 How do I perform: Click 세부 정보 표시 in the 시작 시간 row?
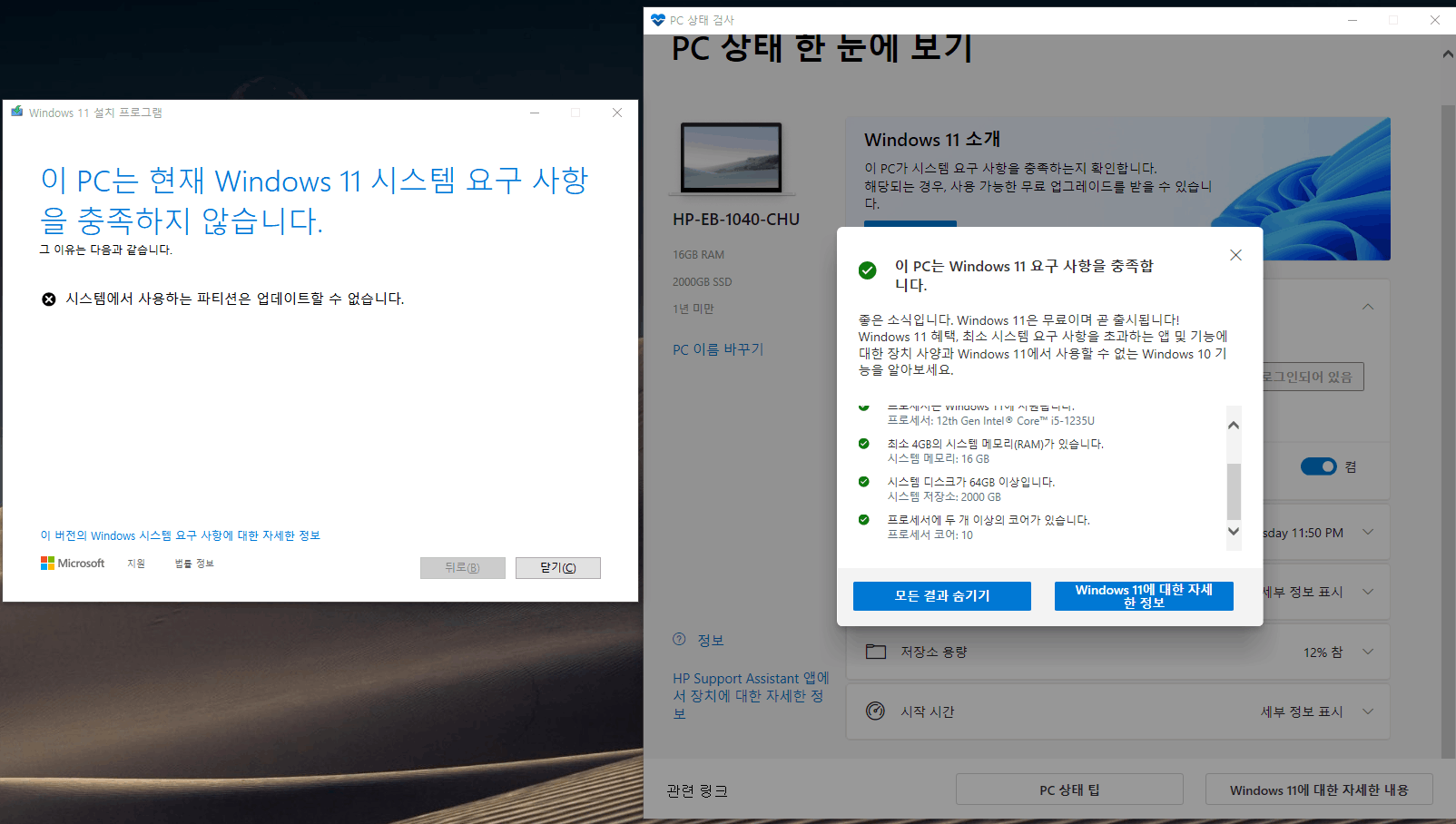[x=1302, y=712]
